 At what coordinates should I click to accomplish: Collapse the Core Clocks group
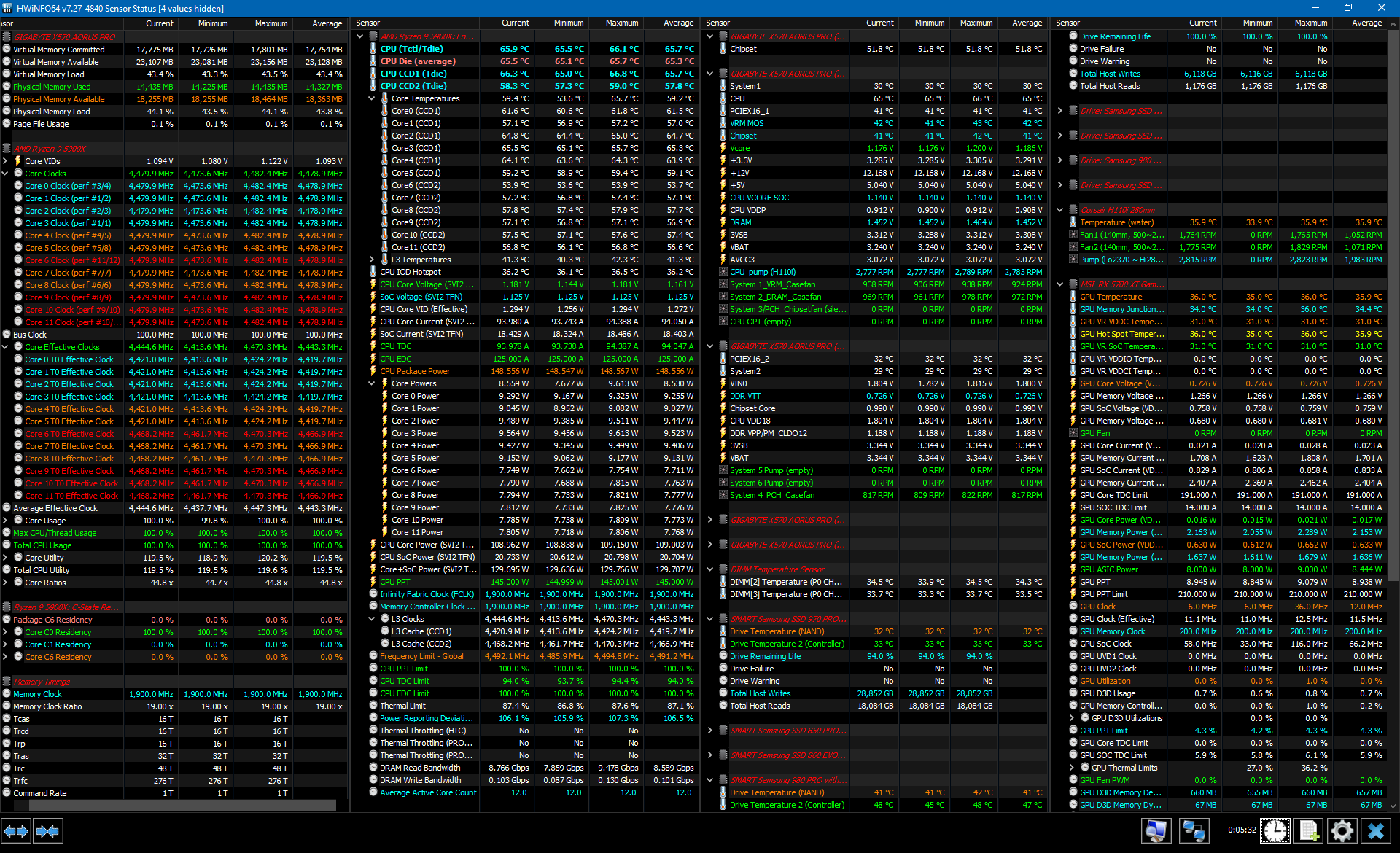click(x=5, y=174)
